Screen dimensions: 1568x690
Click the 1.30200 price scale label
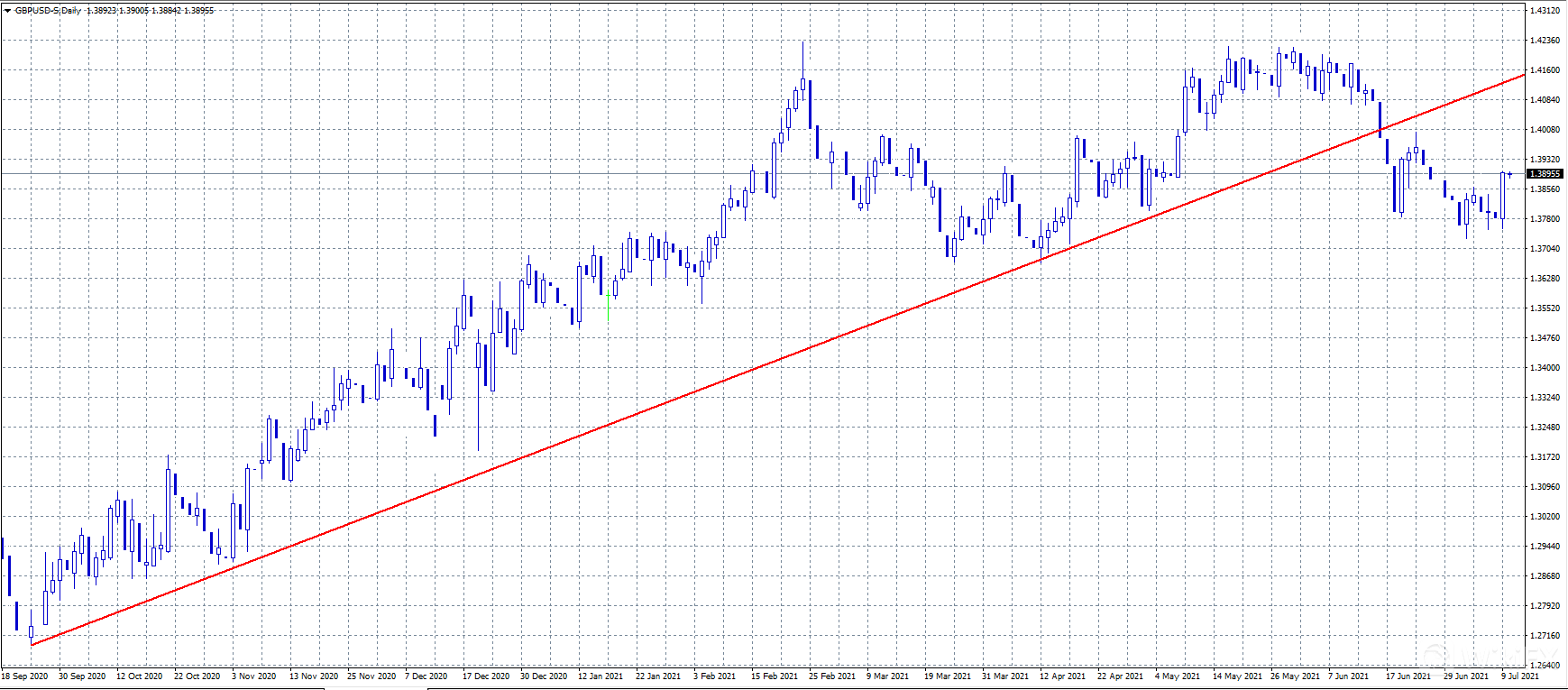click(x=1545, y=516)
